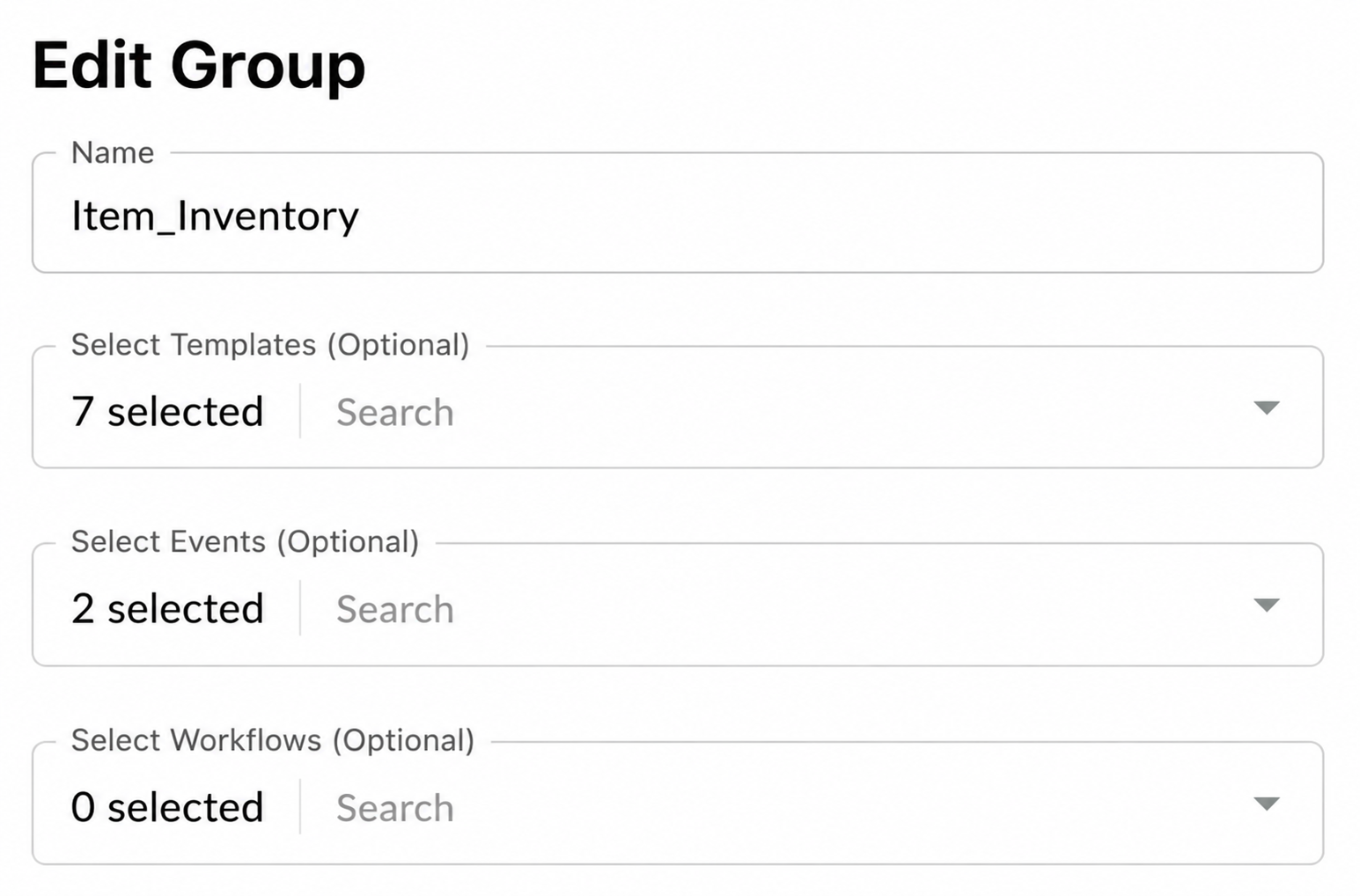Click the Name field label

[113, 153]
